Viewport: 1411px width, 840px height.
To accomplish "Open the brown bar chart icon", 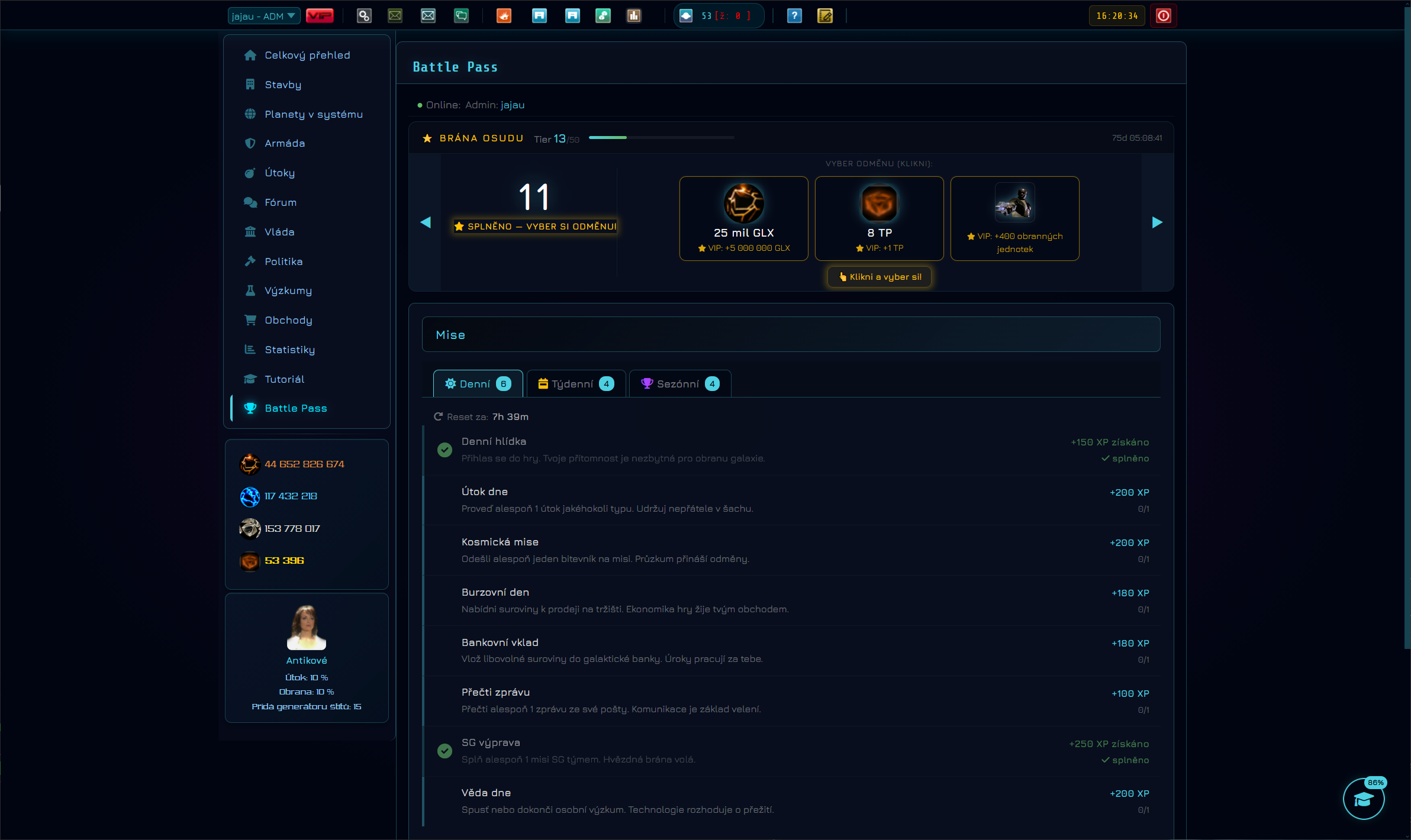I will pyautogui.click(x=634, y=16).
